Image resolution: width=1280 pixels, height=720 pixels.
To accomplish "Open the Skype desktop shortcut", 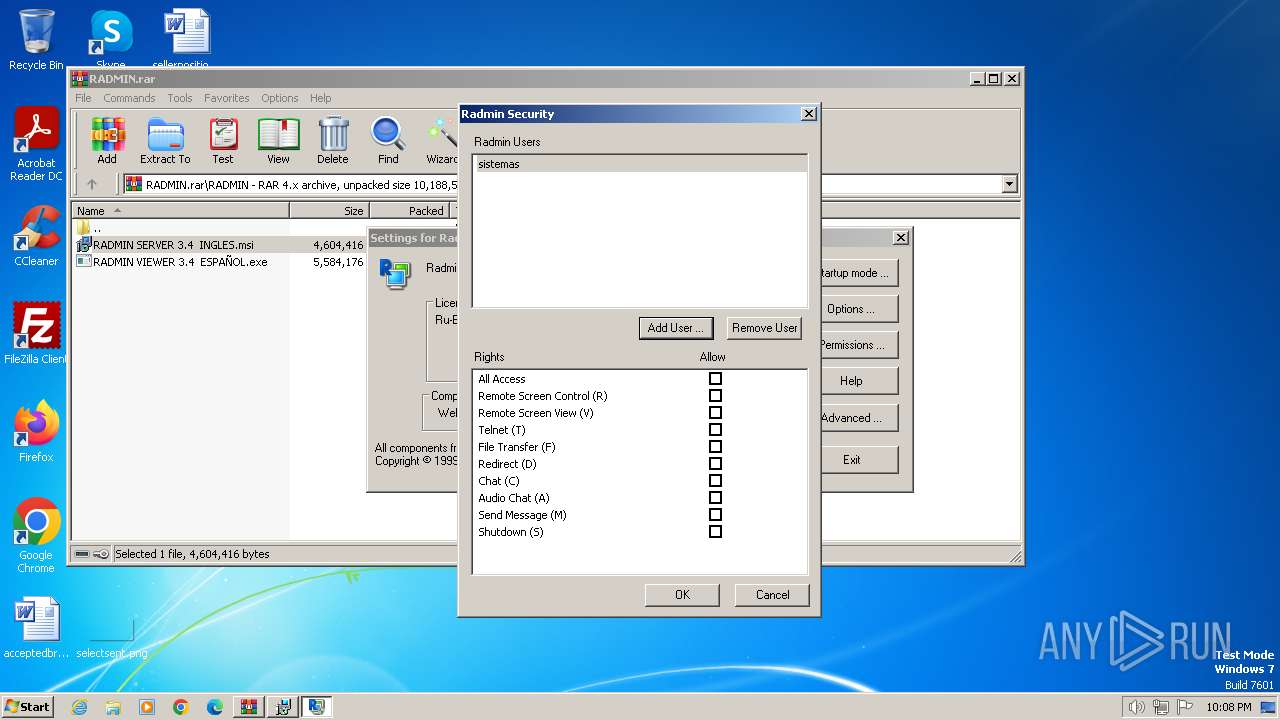I will click(x=110, y=40).
